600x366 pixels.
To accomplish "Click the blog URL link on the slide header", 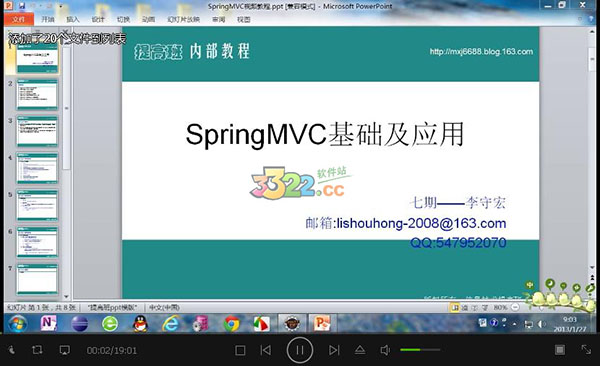I will point(481,52).
